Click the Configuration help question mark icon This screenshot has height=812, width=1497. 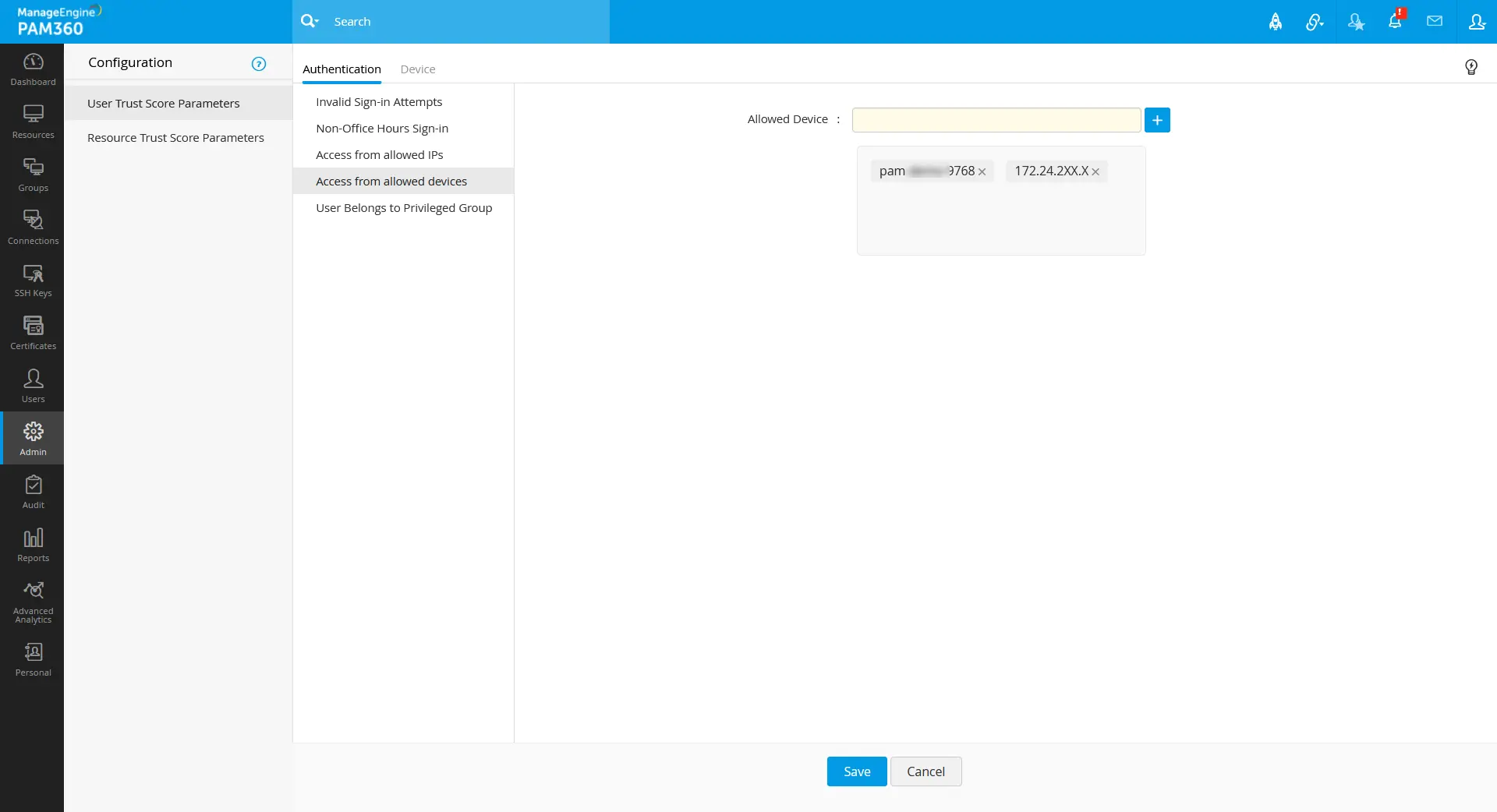(x=259, y=64)
